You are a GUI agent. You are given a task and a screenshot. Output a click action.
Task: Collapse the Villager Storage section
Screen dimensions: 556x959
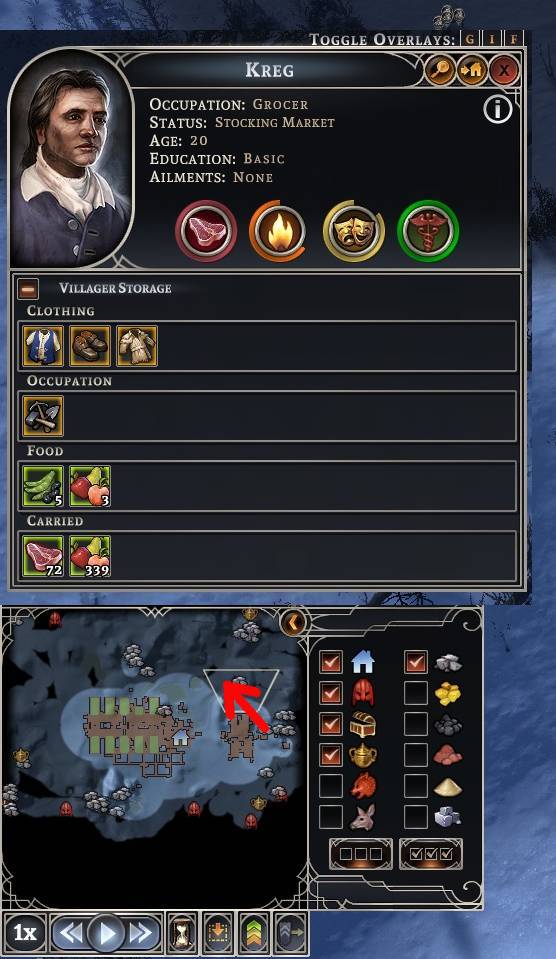tap(28, 289)
